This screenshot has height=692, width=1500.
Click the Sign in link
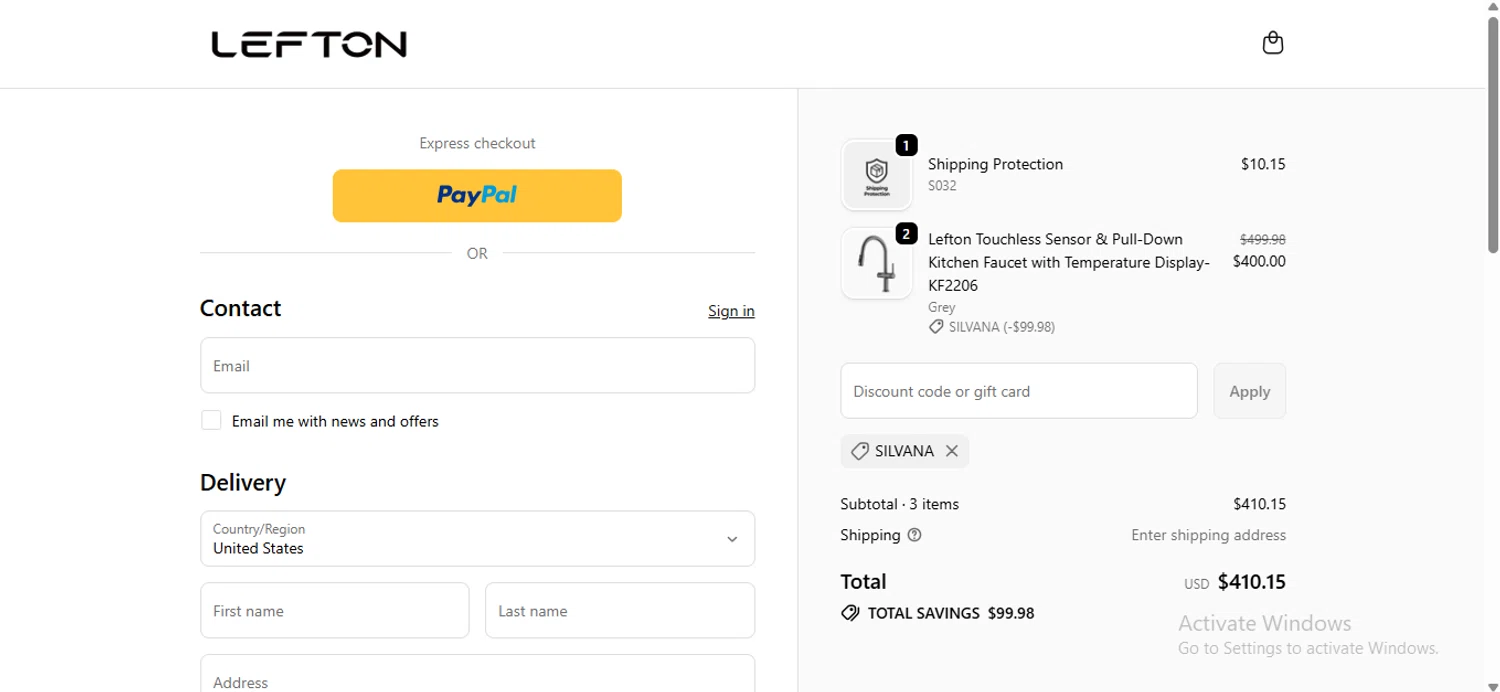coord(731,311)
